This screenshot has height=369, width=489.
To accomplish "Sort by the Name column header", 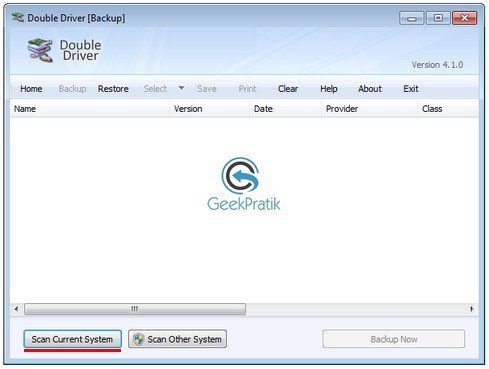I will coord(90,109).
